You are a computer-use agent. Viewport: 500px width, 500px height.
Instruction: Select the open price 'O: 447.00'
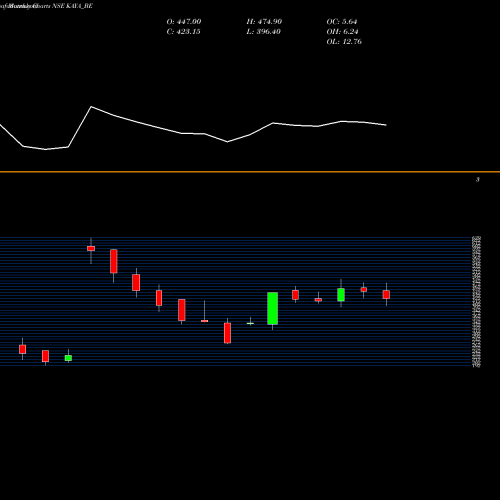tap(184, 22)
